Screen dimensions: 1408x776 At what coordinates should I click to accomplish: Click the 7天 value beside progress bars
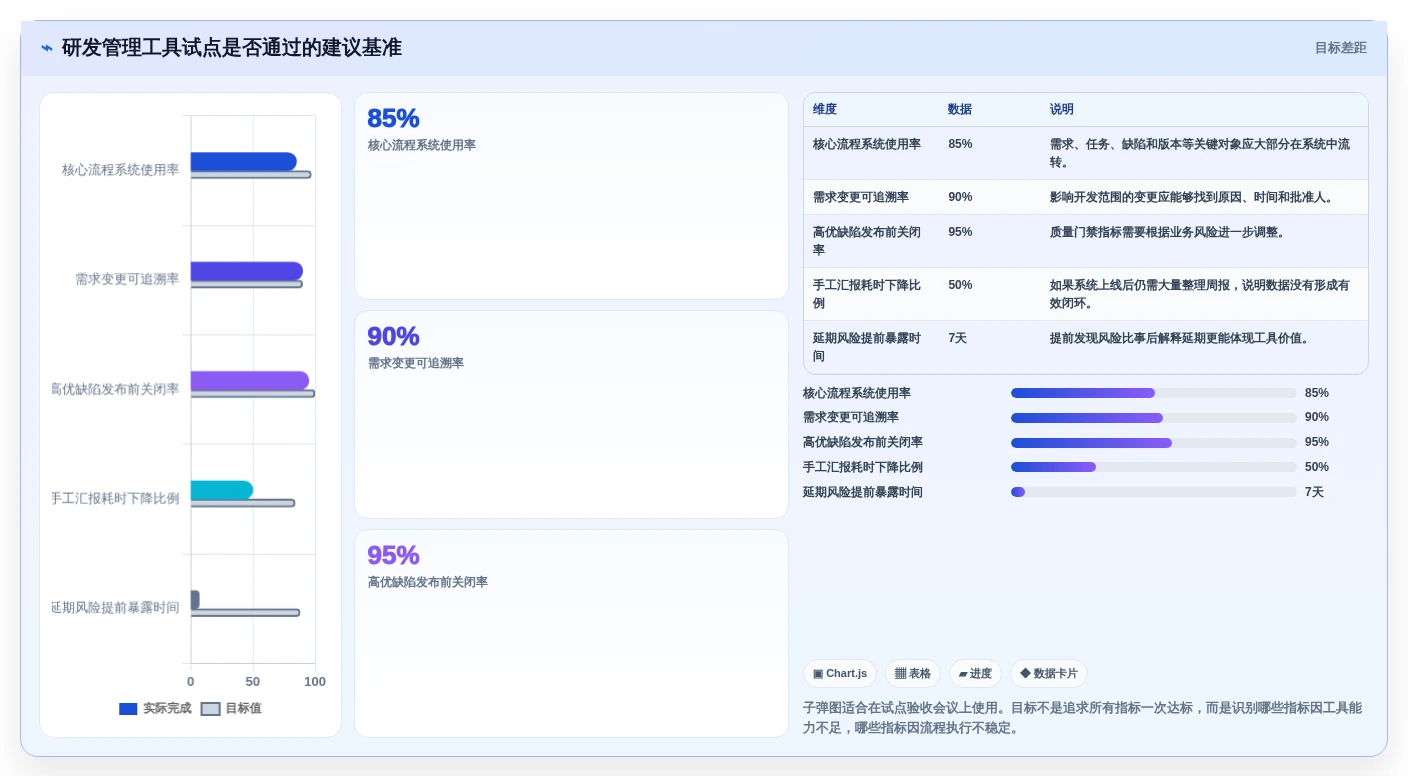coord(1314,492)
